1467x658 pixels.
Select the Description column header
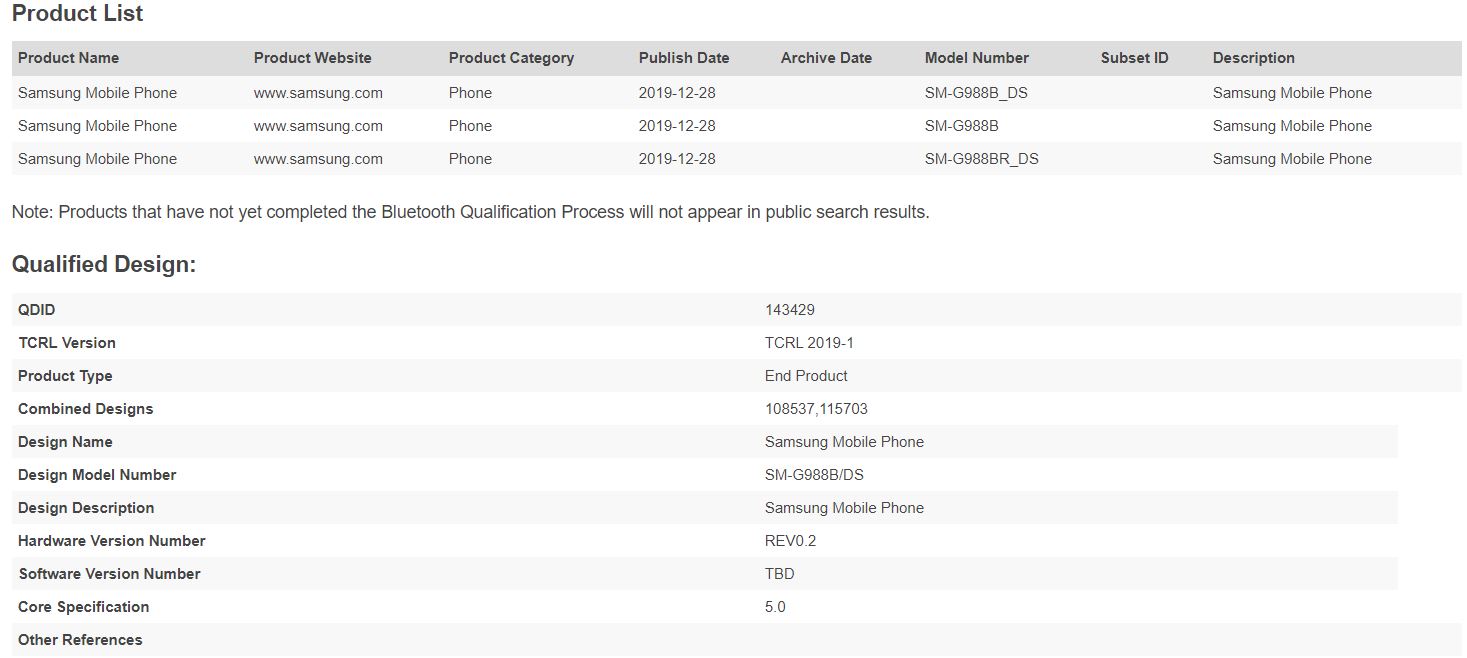tap(1253, 58)
